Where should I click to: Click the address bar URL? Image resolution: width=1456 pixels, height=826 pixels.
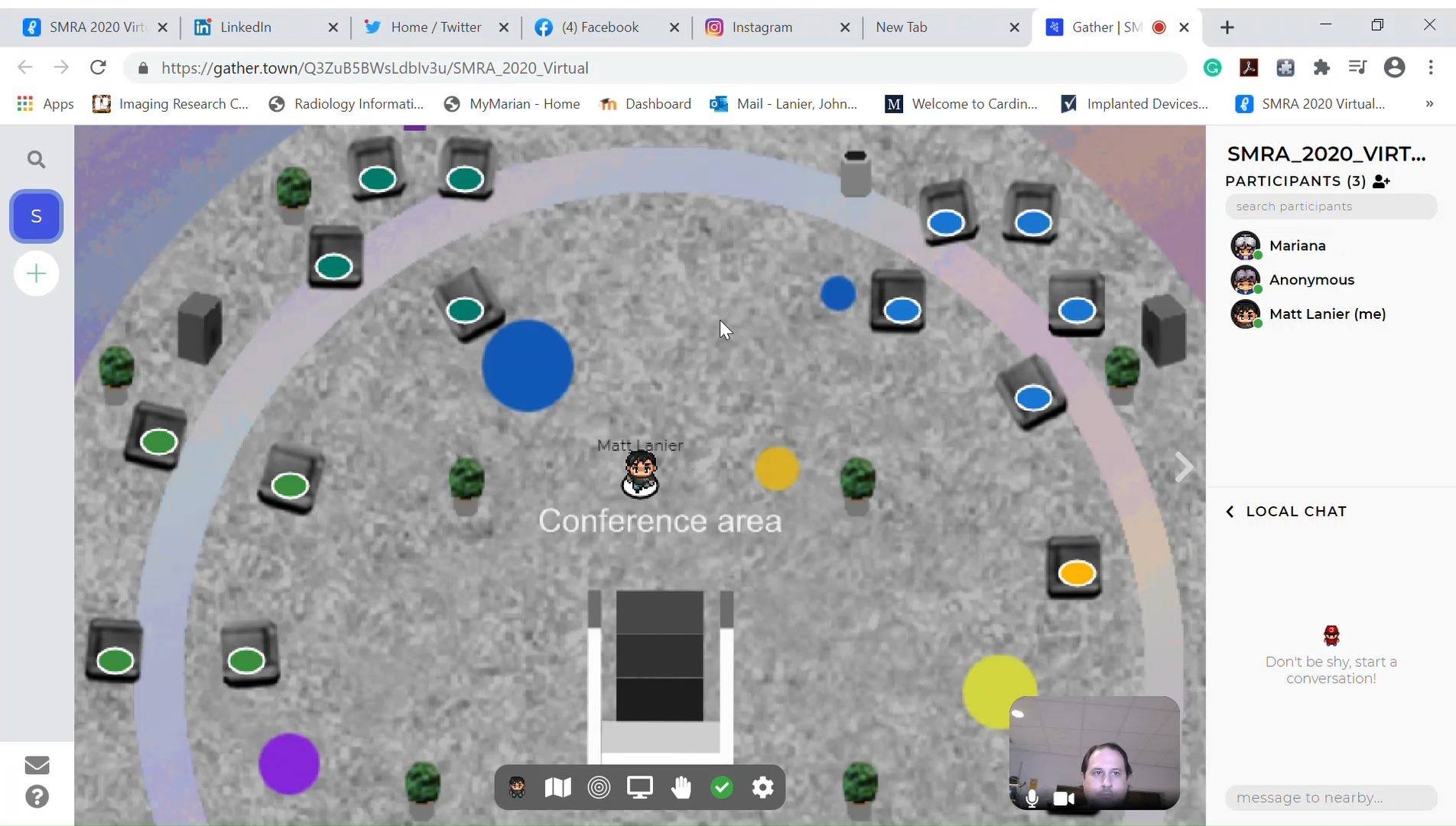coord(375,68)
